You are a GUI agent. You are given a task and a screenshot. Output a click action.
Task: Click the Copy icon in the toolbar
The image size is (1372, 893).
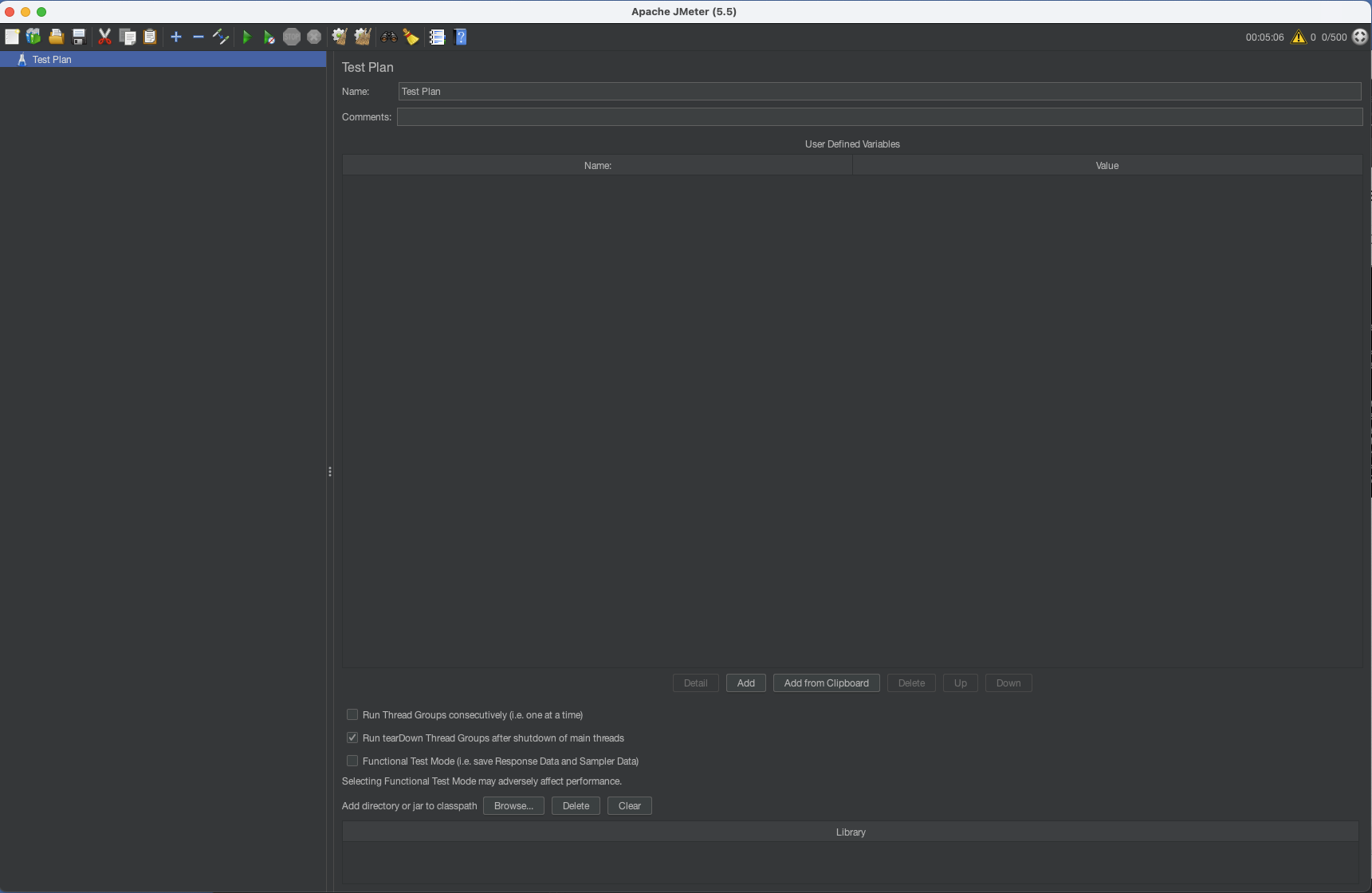click(x=128, y=37)
